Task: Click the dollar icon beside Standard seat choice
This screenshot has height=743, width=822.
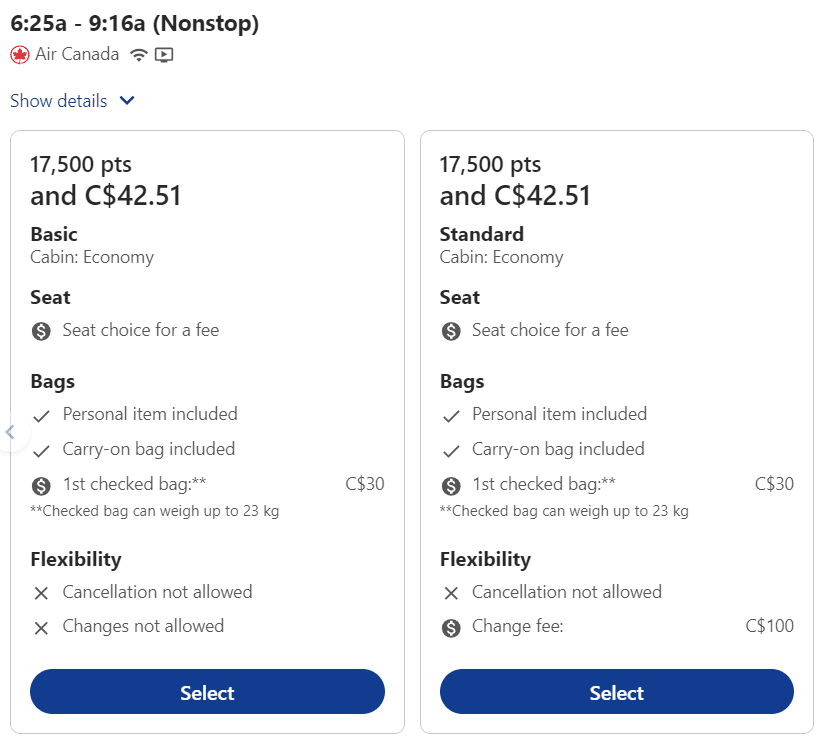Action: [x=451, y=331]
